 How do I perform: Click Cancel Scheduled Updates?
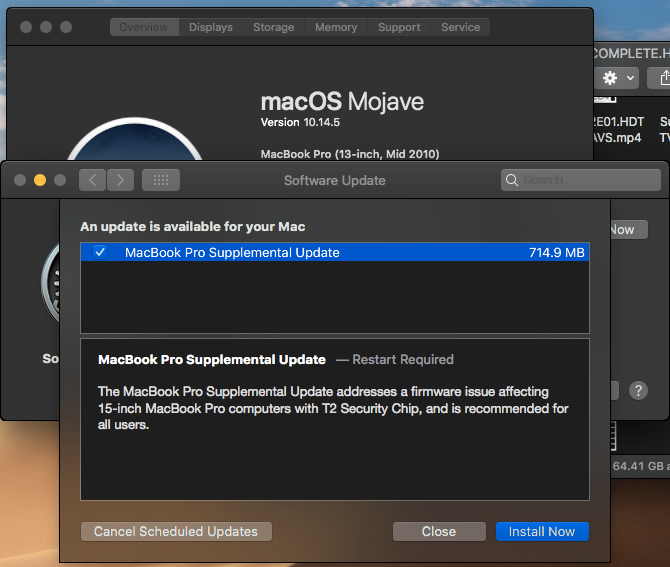coord(176,532)
